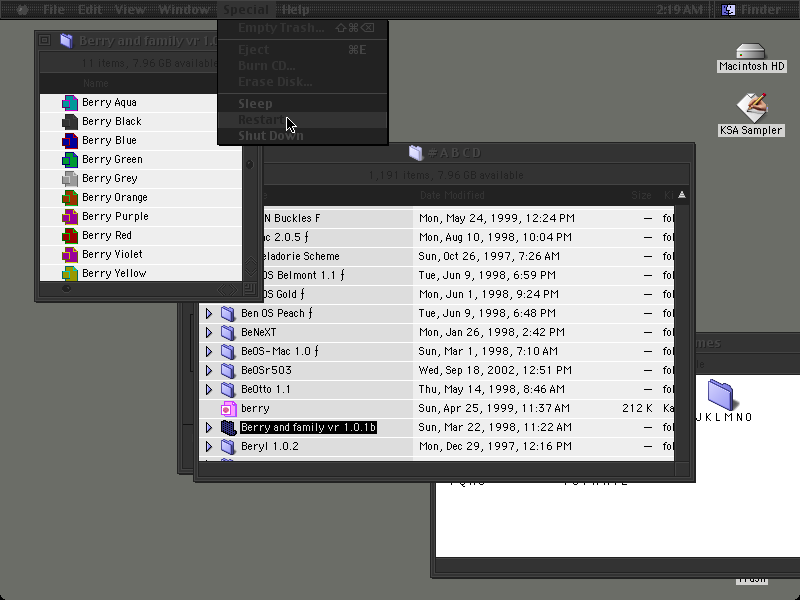Expand the BeNeXT folder triangle
The image size is (800, 600).
pos(209,333)
